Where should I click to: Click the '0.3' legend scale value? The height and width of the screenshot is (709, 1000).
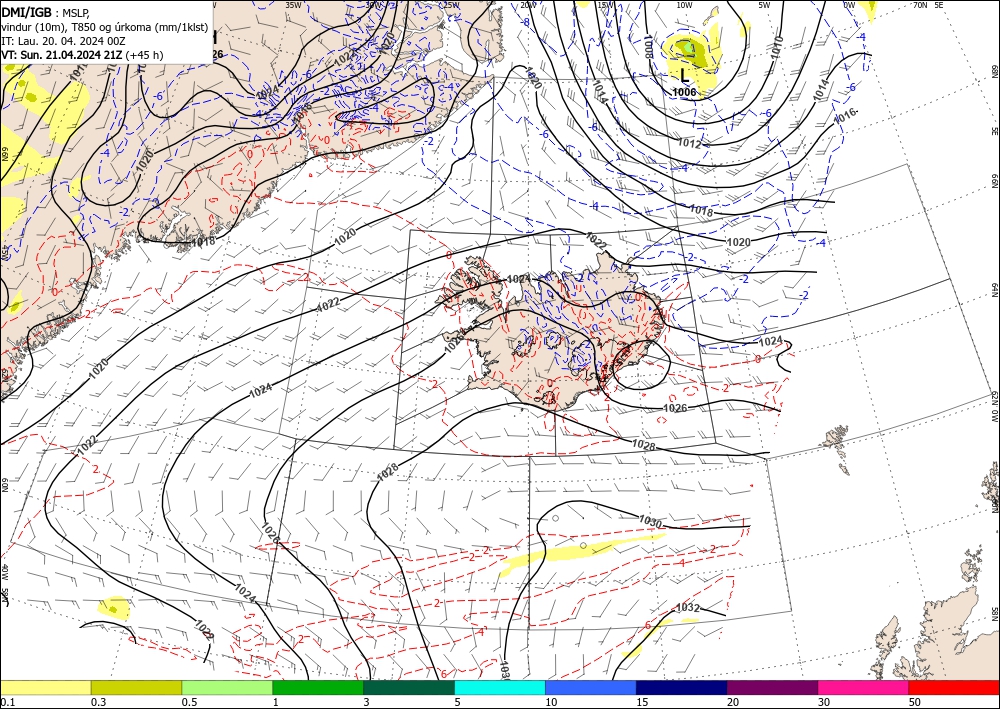coord(98,702)
